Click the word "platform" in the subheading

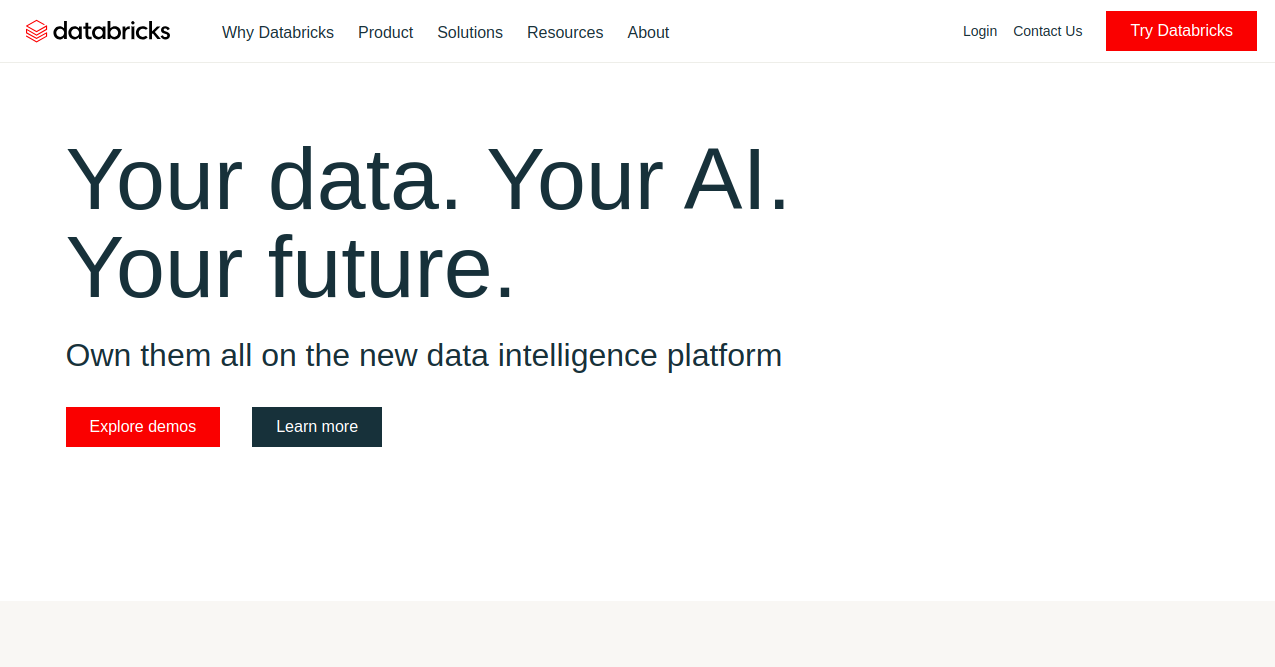pos(724,355)
